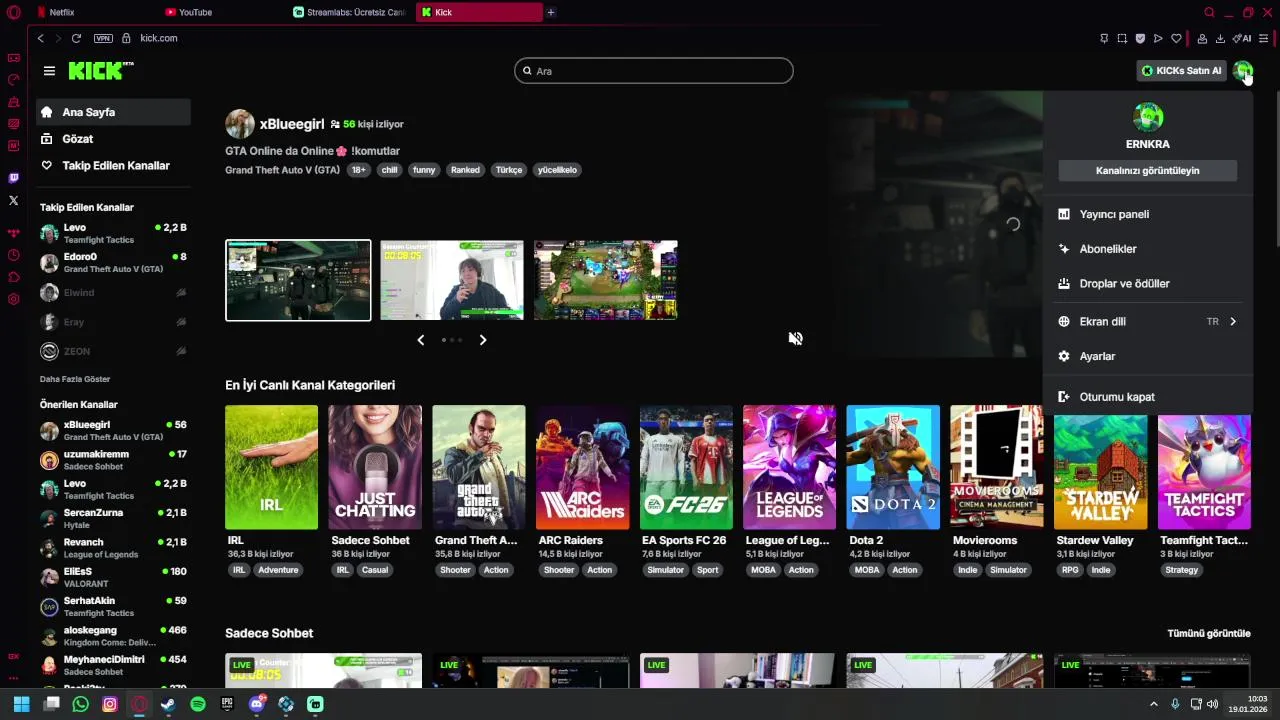
Task: Click the pin icon in the address bar
Action: (1104, 38)
